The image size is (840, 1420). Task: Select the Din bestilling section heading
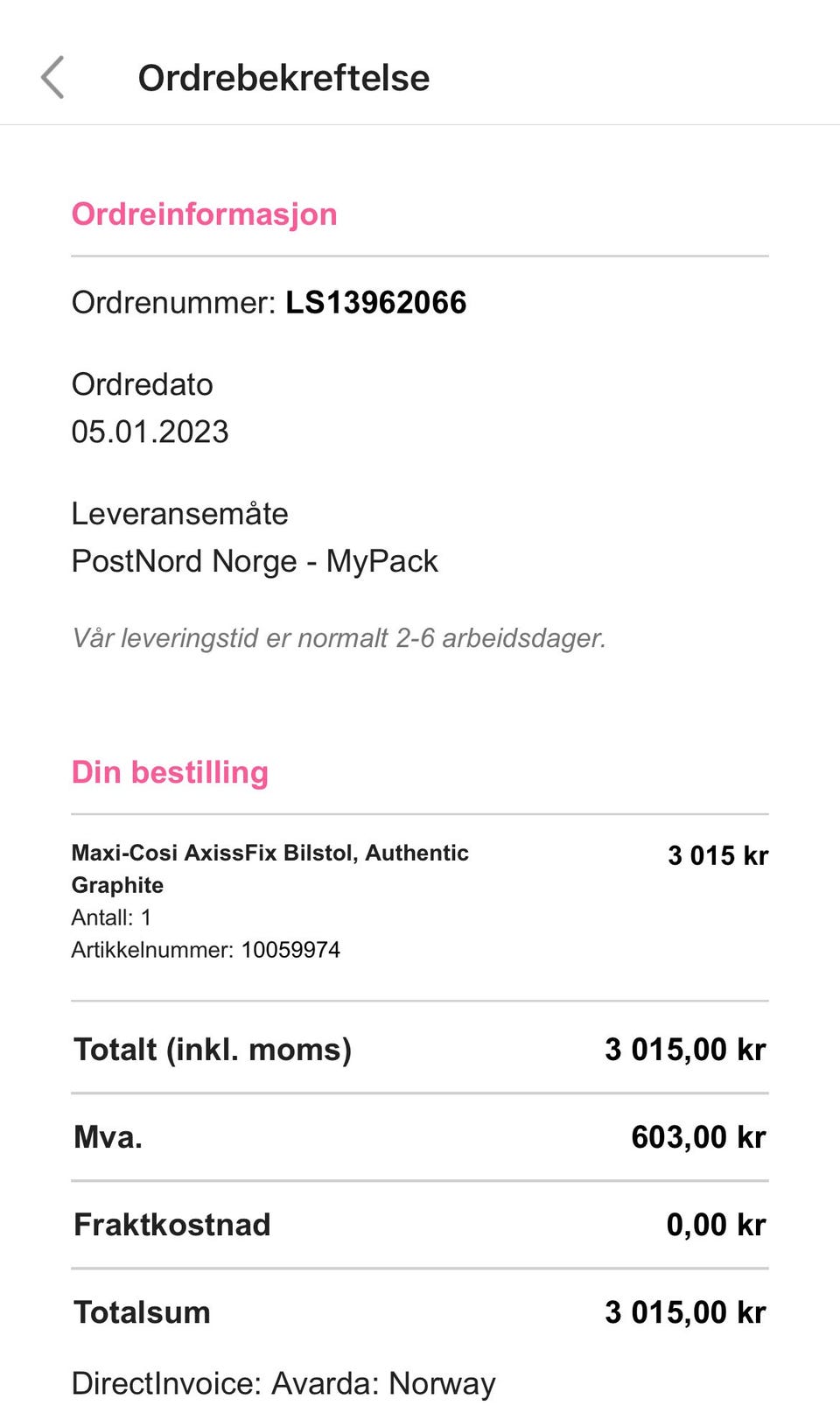[x=170, y=772]
